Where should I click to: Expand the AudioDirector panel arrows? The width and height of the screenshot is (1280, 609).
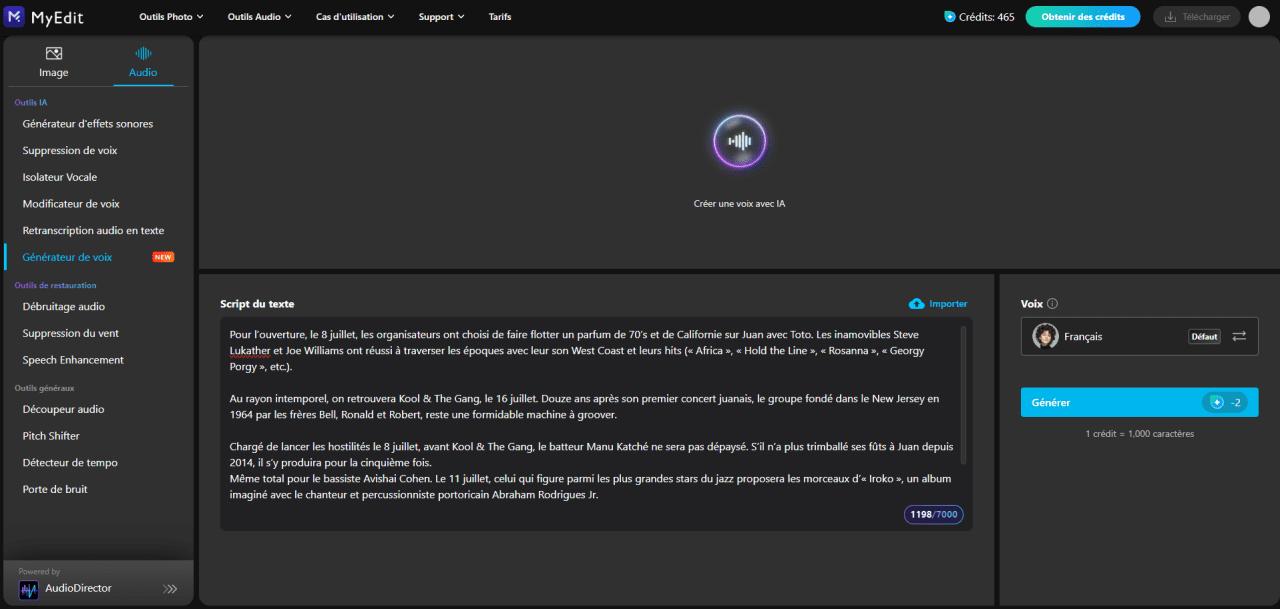pos(170,588)
